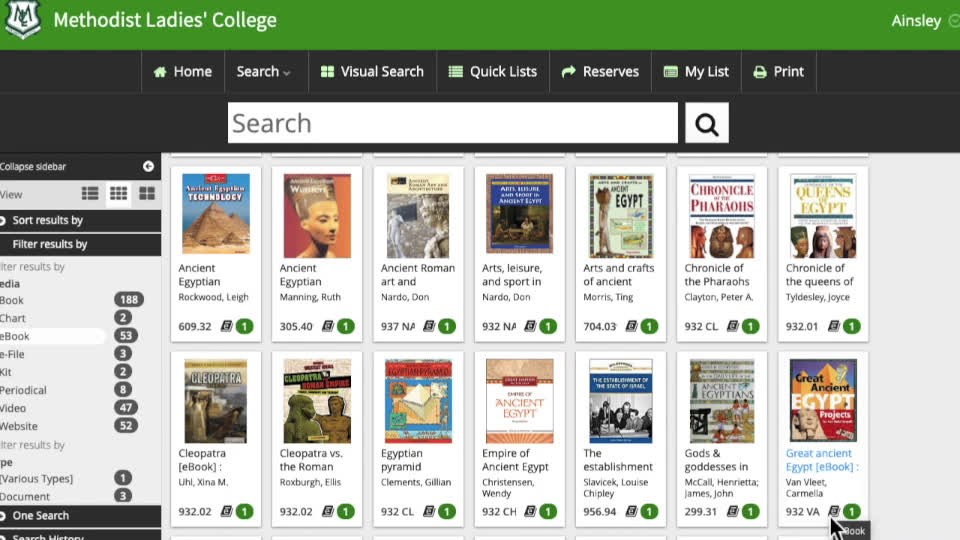Collapse the sidebar with arrow icon
Image resolution: width=960 pixels, height=540 pixels.
(148, 166)
